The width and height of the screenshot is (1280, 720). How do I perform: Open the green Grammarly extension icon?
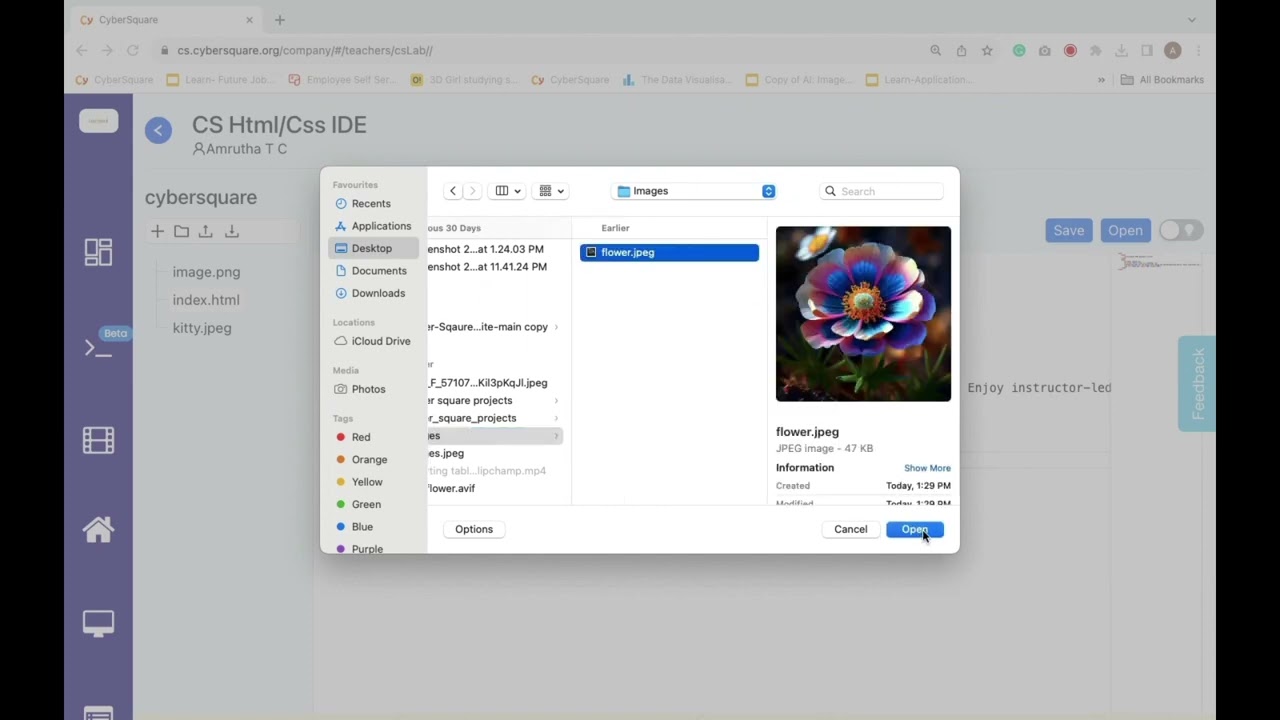pyautogui.click(x=1019, y=50)
